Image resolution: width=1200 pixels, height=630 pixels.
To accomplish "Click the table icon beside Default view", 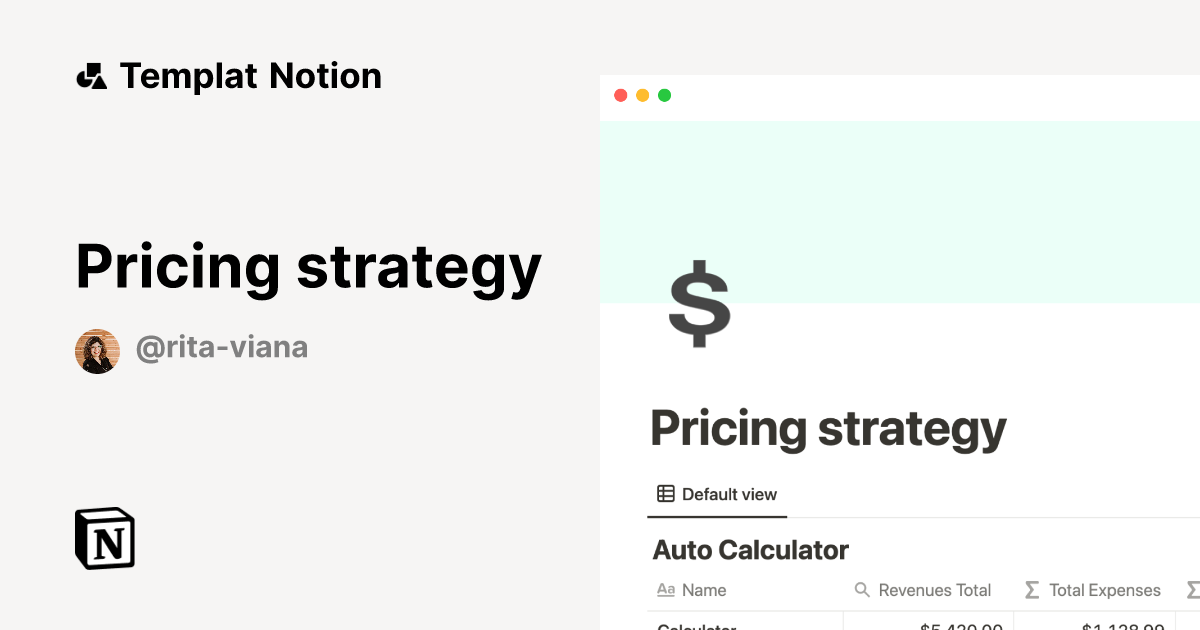I will (664, 494).
